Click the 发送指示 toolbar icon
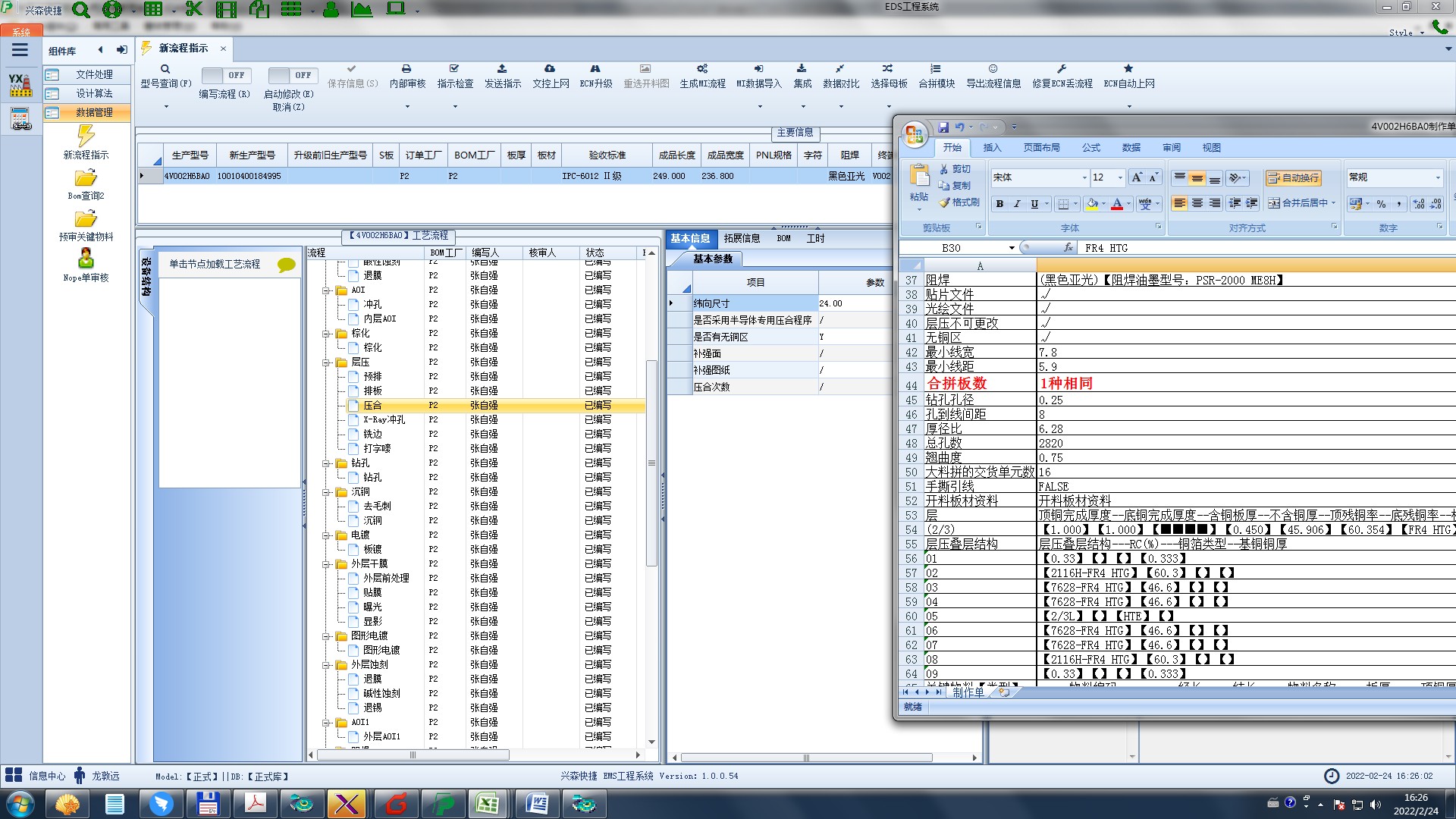The width and height of the screenshot is (1456, 819). [x=502, y=69]
